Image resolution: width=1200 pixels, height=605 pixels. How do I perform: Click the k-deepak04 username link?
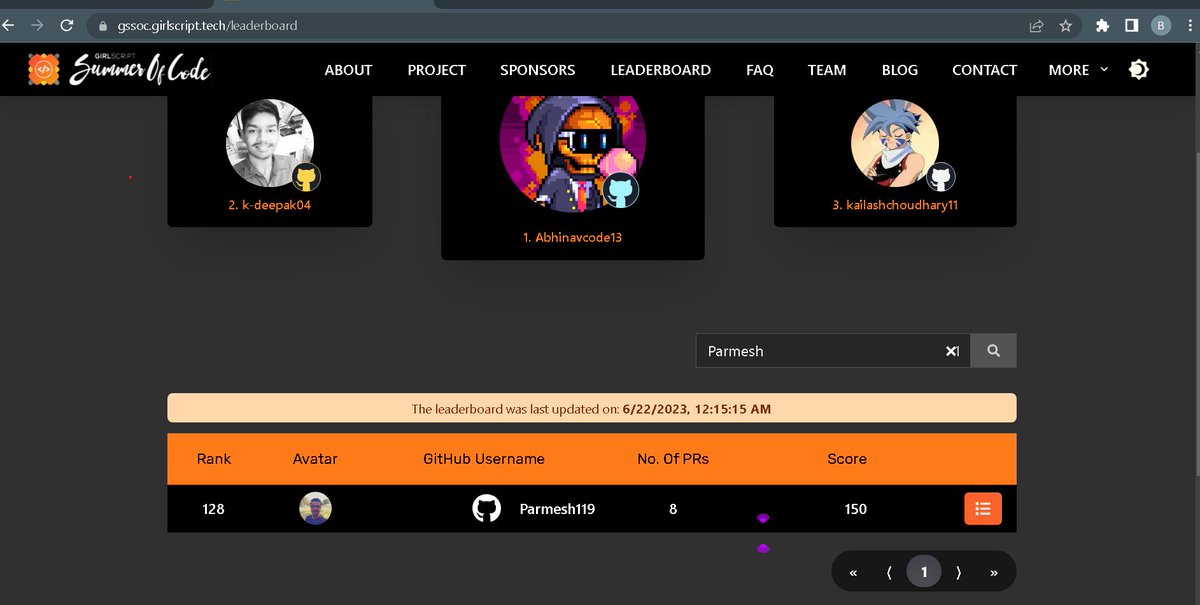(x=270, y=205)
